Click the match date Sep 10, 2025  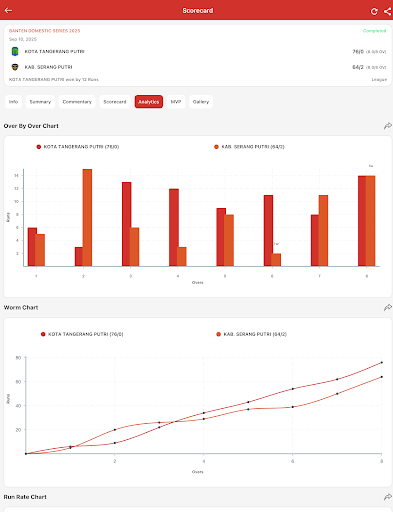point(23,39)
